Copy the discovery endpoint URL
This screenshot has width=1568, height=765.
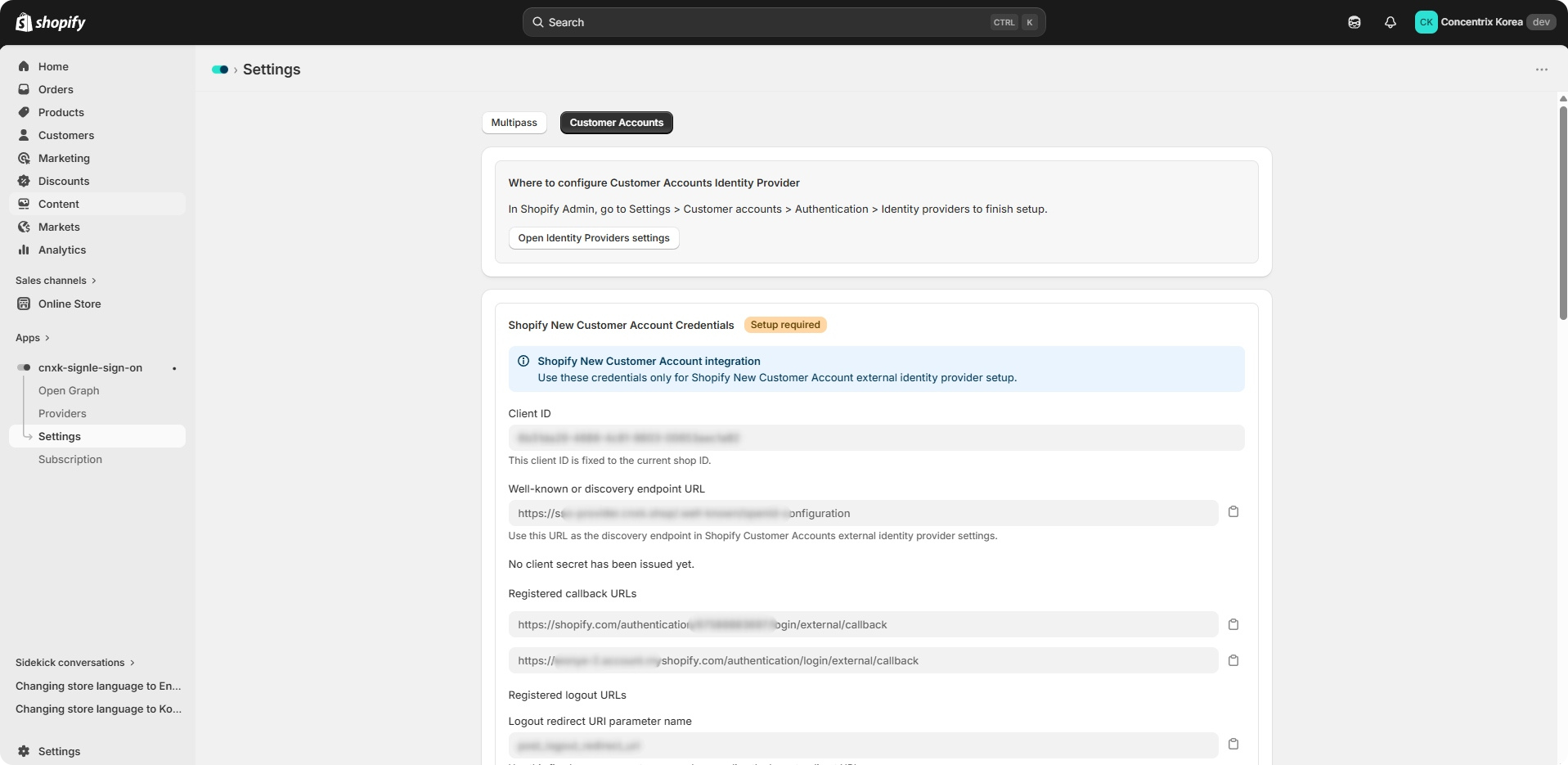1233,511
